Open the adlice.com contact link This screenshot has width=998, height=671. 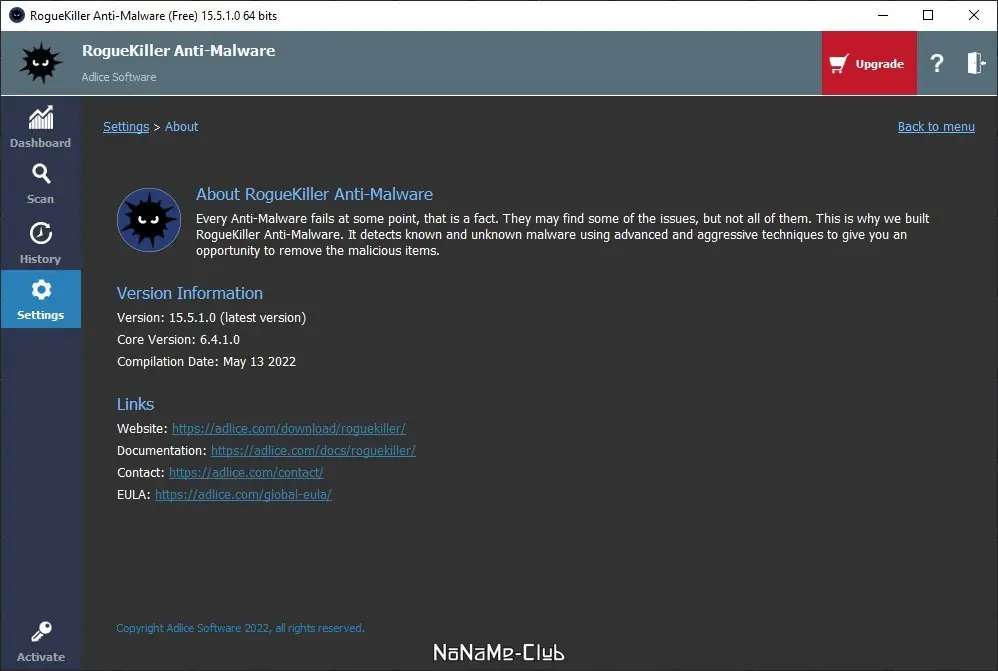coord(246,472)
